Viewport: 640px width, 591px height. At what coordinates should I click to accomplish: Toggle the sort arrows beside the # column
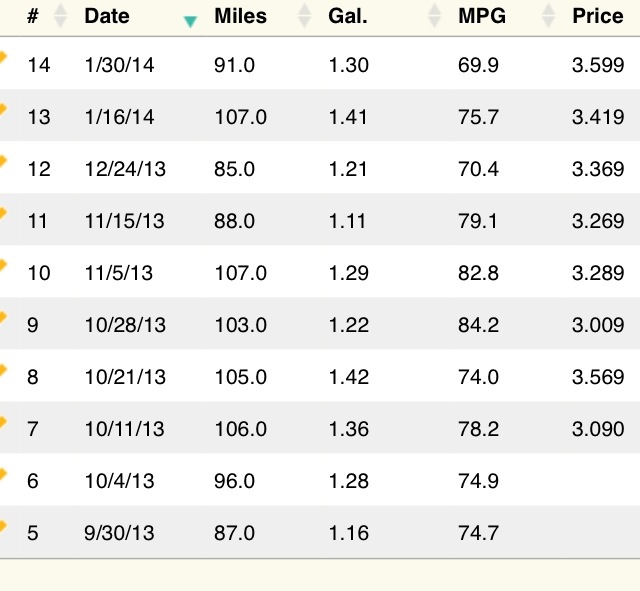pyautogui.click(x=60, y=16)
